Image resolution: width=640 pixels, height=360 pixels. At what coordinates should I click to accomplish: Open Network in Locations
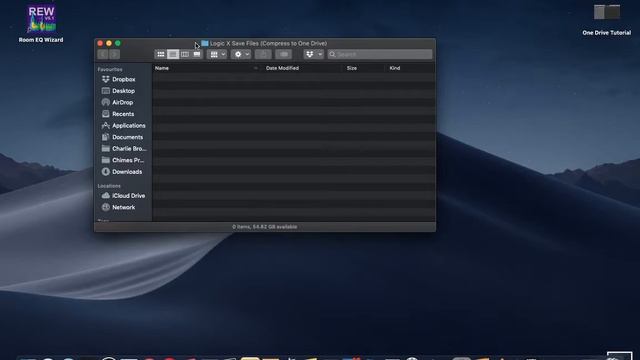coord(123,207)
